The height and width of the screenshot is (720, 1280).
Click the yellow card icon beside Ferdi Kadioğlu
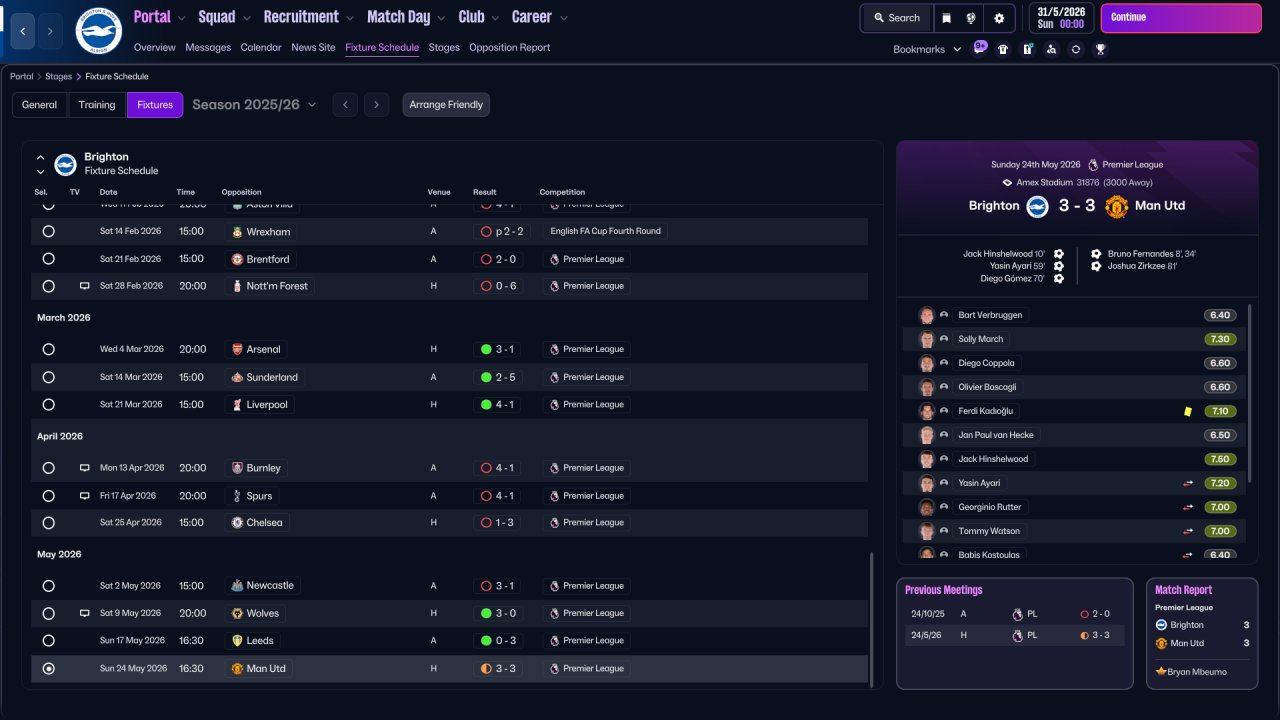click(x=1188, y=411)
